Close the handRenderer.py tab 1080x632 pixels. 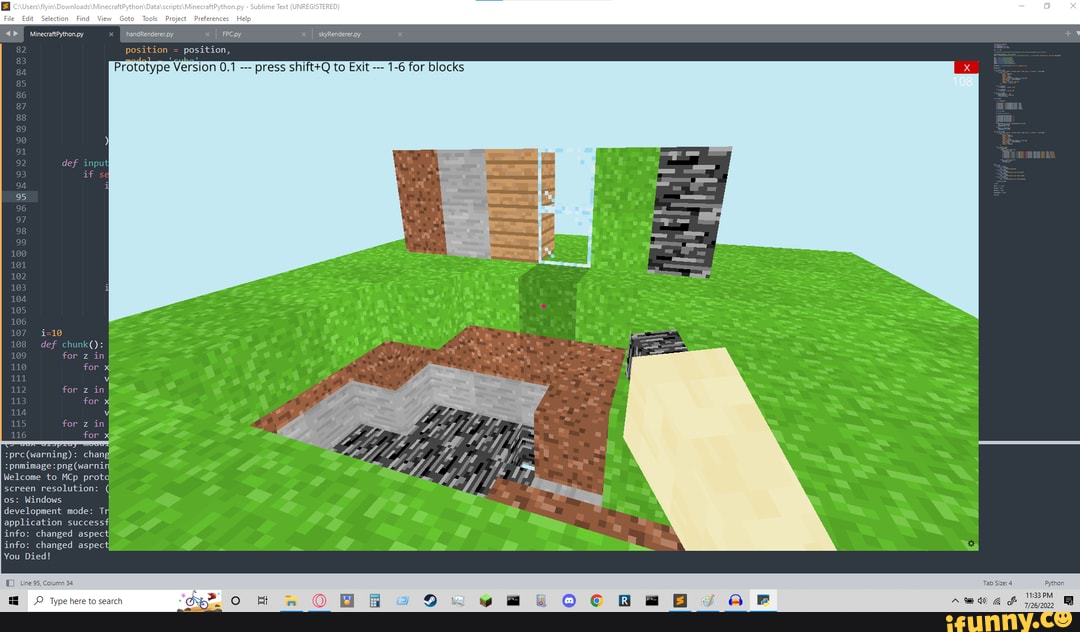pyautogui.click(x=207, y=34)
